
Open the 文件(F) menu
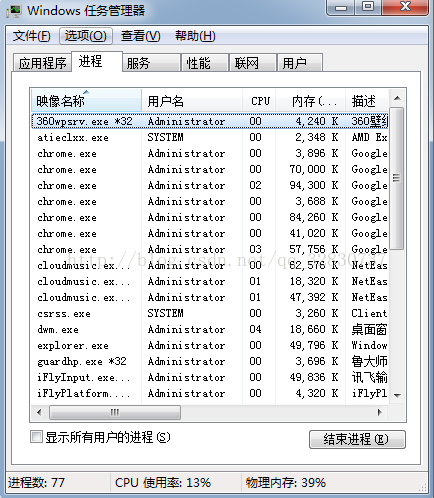coord(32,36)
